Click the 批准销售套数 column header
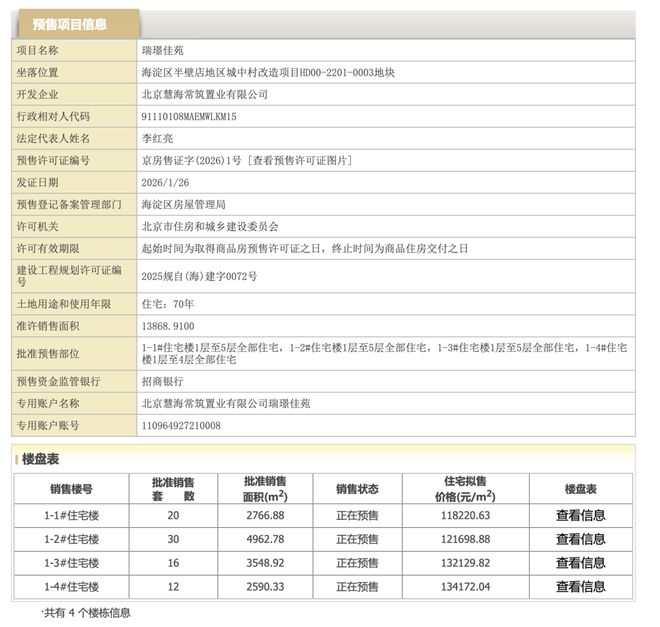Screen dimensions: 660x627 point(173,489)
